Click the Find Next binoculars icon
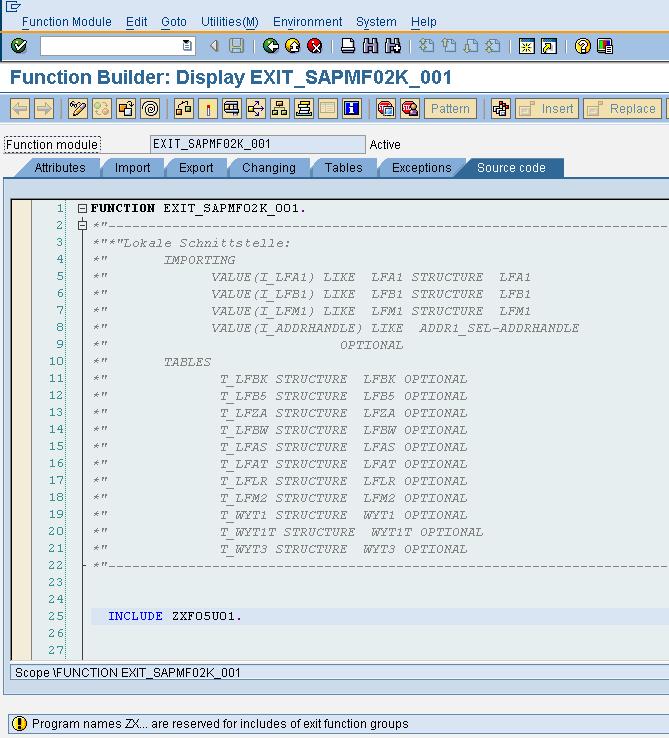This screenshot has width=669, height=738. click(393, 46)
